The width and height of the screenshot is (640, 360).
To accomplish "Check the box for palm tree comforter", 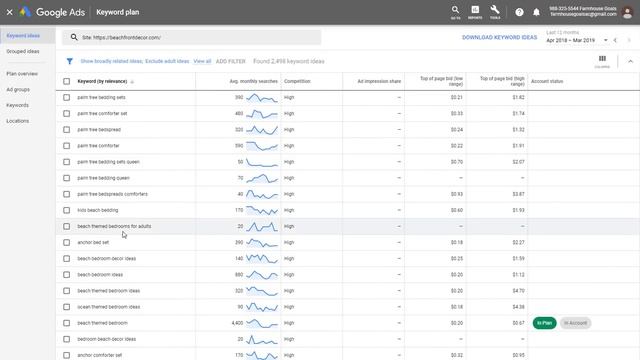I will (x=67, y=146).
